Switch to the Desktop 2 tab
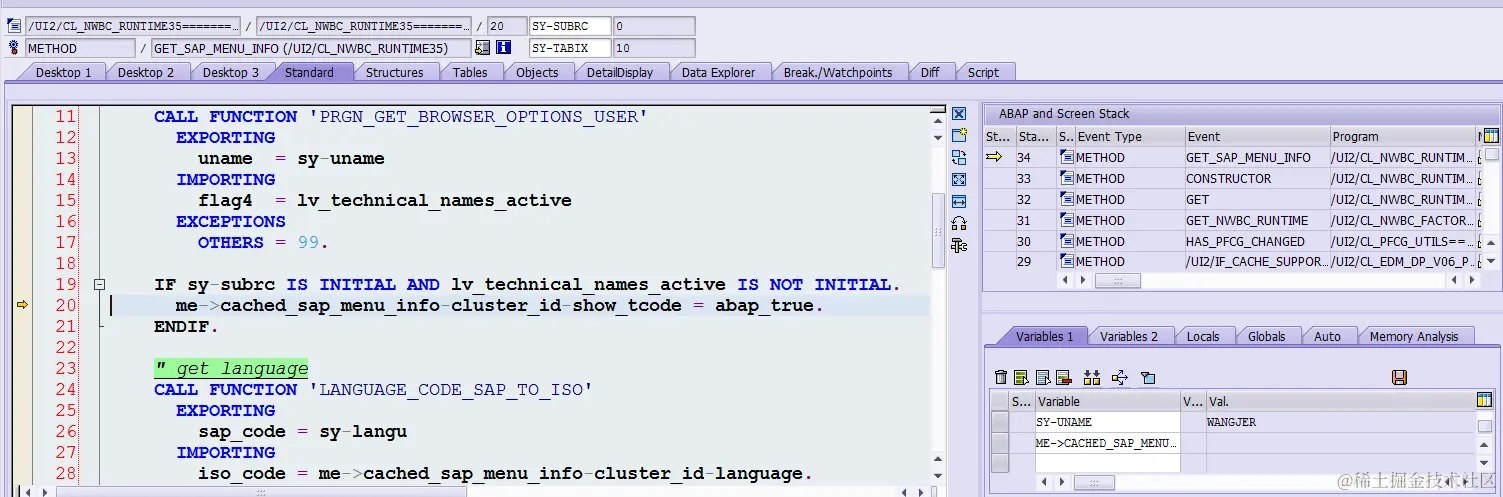1503x497 pixels. (x=146, y=72)
